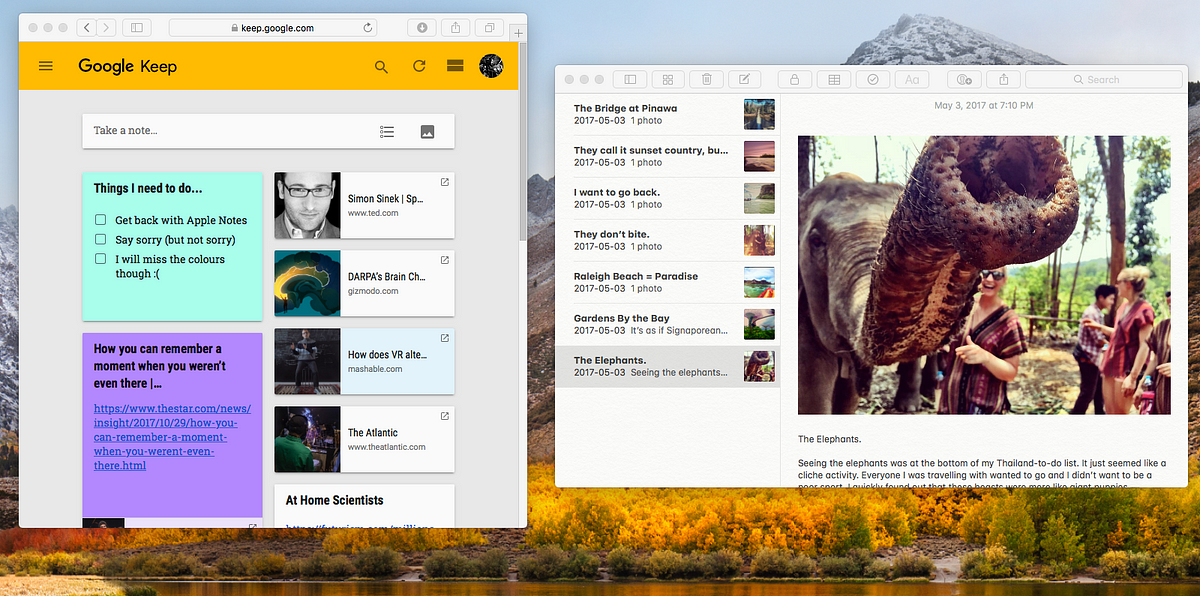Open Simon Sinek ted.com link card
This screenshot has height=596, width=1200.
tap(364, 205)
